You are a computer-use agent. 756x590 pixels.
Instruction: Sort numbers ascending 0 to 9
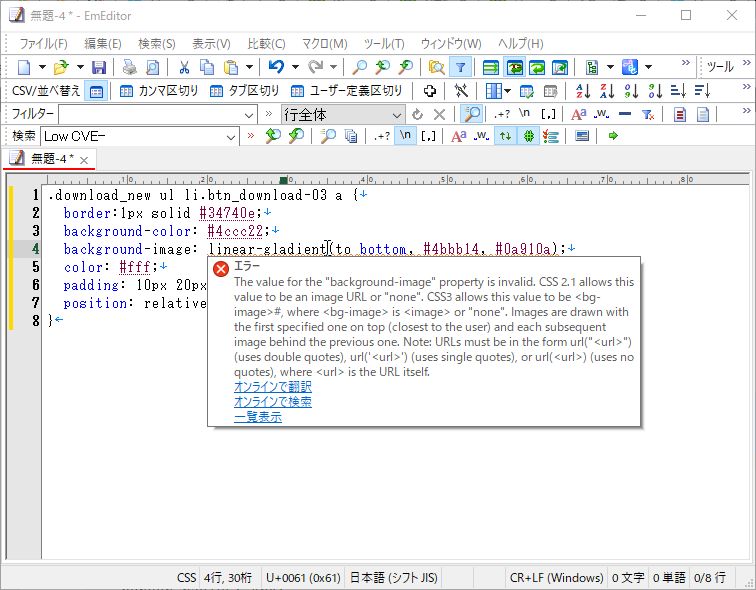631,91
